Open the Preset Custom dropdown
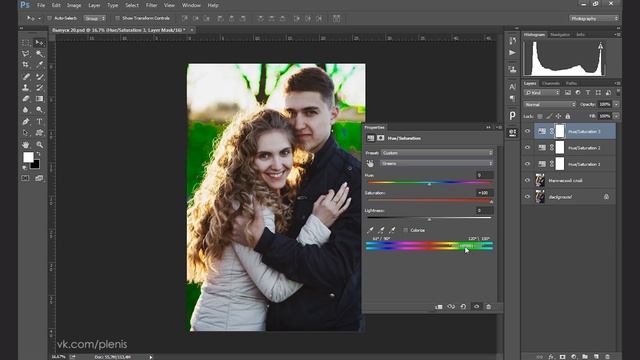The height and width of the screenshot is (360, 640). click(437, 153)
